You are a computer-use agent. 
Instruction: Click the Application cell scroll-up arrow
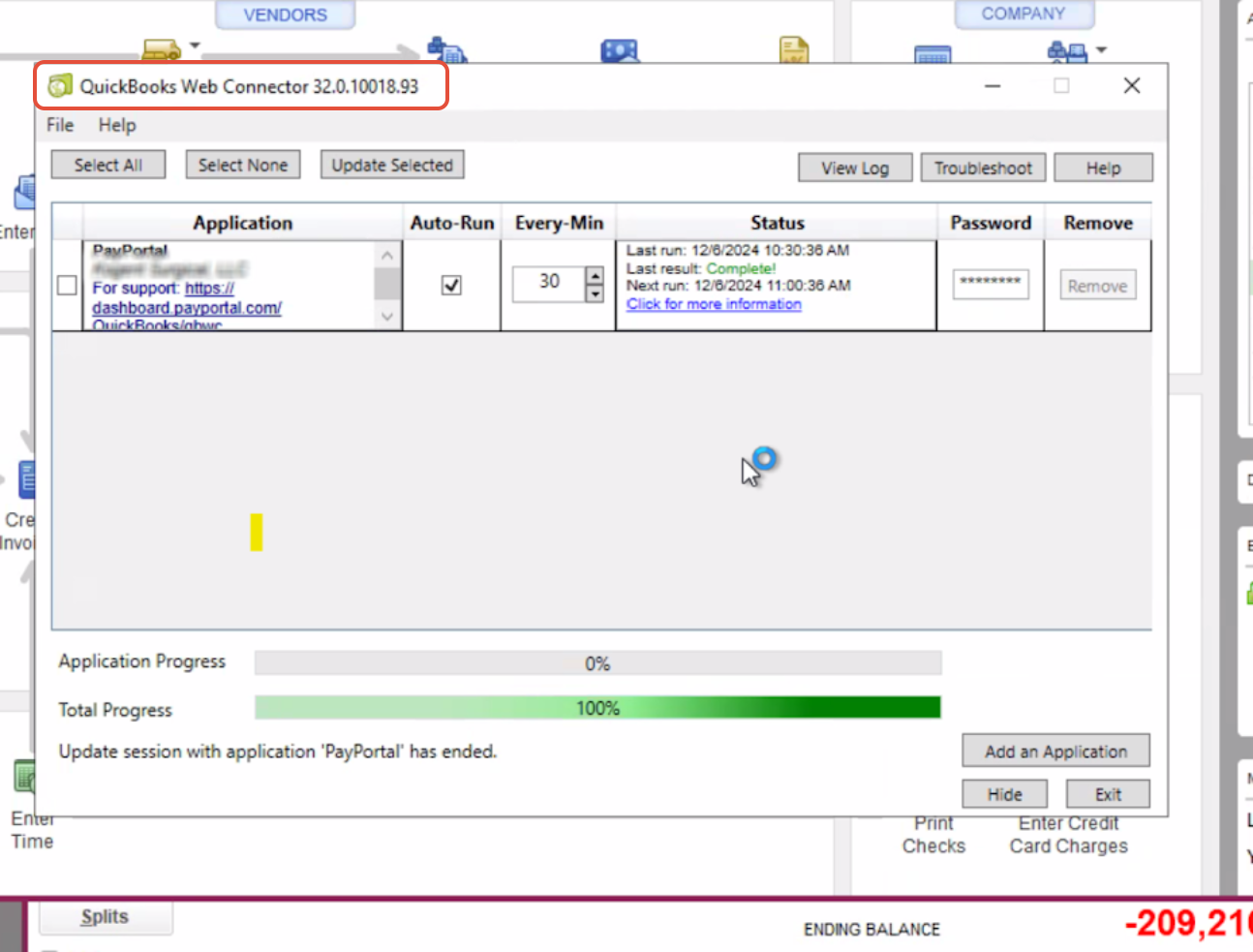pyautogui.click(x=387, y=255)
